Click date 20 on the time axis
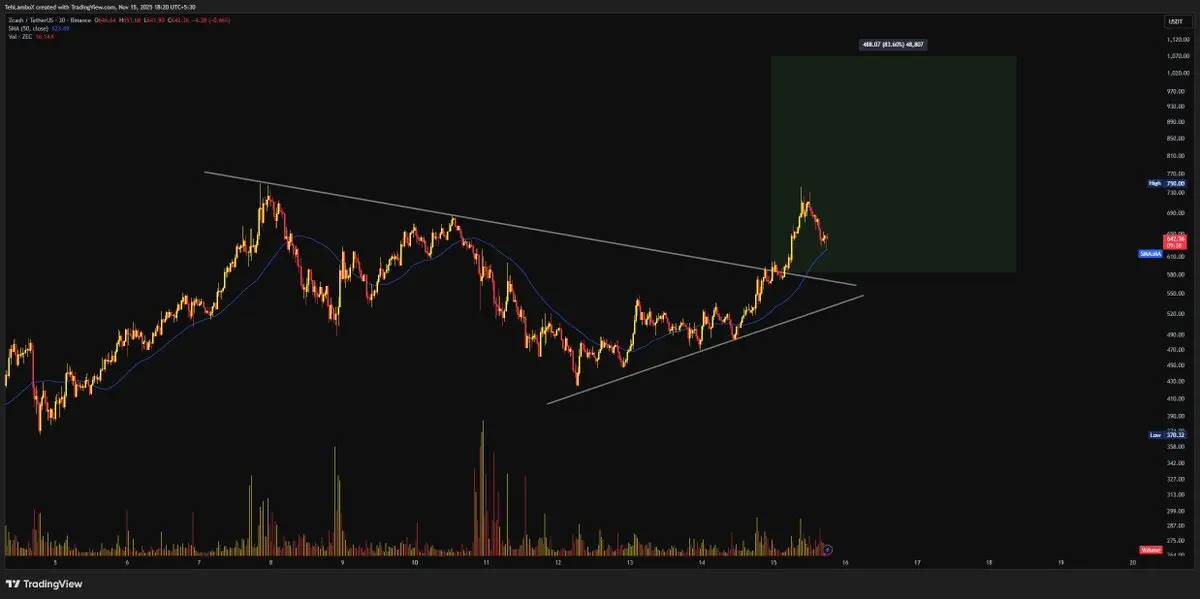This screenshot has width=1200, height=599. click(x=1132, y=563)
